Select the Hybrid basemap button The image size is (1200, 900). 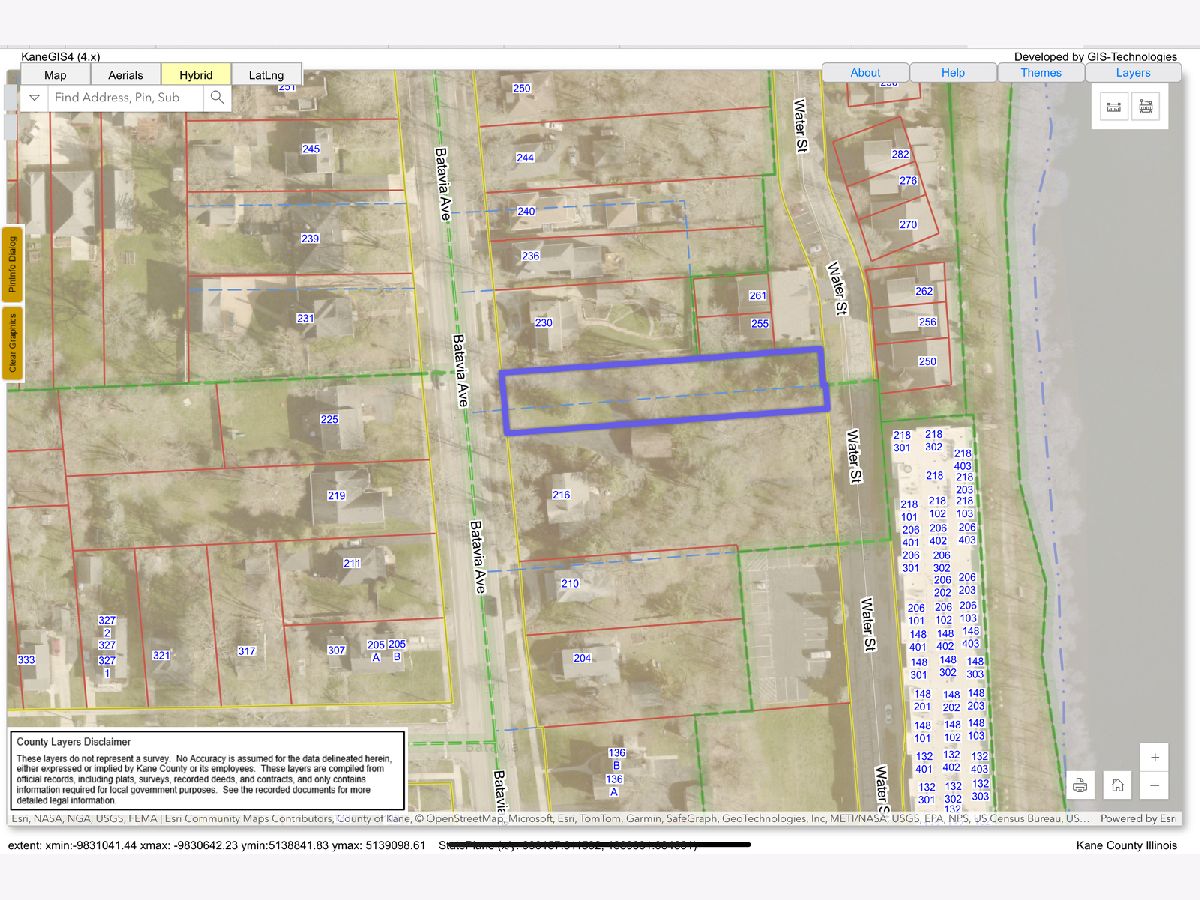pyautogui.click(x=196, y=75)
